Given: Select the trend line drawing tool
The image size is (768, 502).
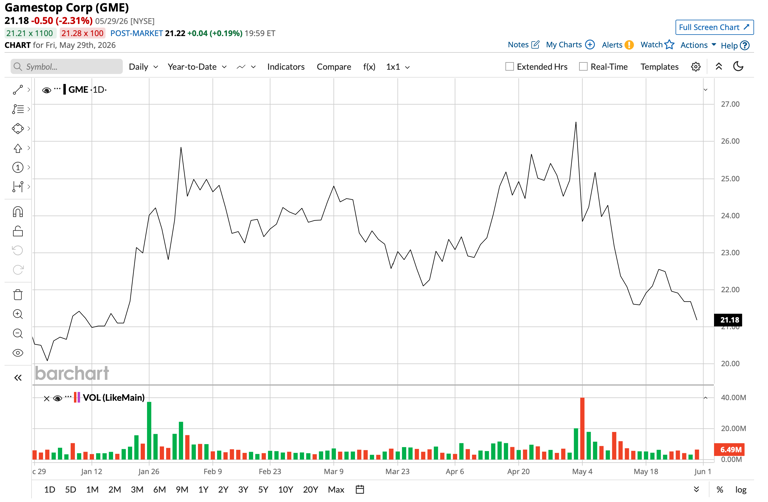Looking at the screenshot, I should point(18,90).
